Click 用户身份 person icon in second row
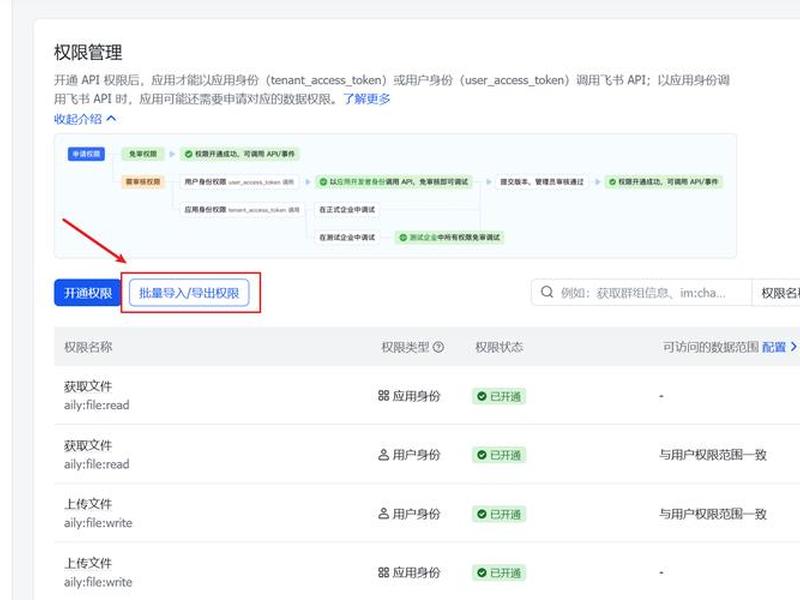Image resolution: width=800 pixels, height=600 pixels. [384, 455]
